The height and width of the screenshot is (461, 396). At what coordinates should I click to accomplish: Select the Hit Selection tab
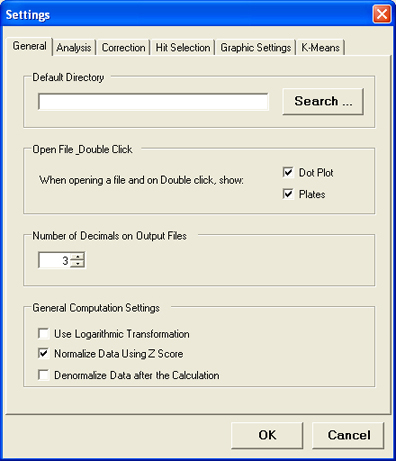click(x=183, y=47)
